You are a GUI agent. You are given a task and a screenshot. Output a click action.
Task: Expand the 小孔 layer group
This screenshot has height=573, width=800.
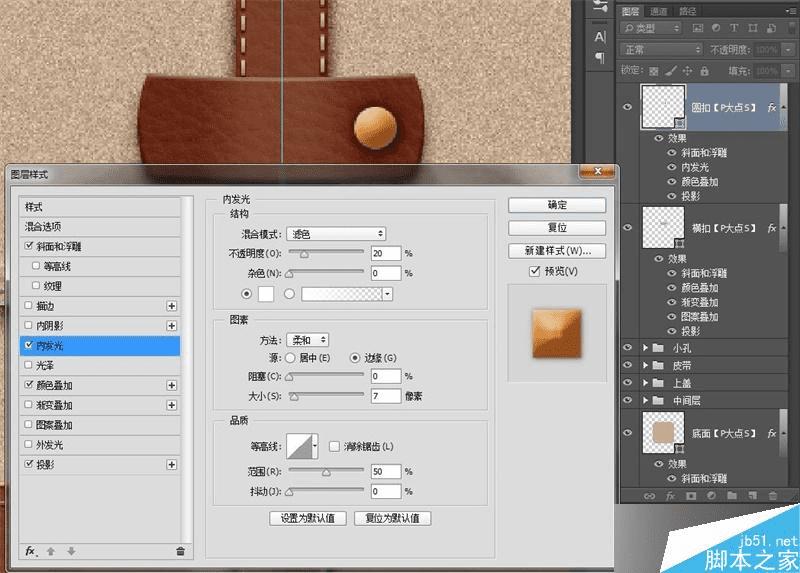645,347
